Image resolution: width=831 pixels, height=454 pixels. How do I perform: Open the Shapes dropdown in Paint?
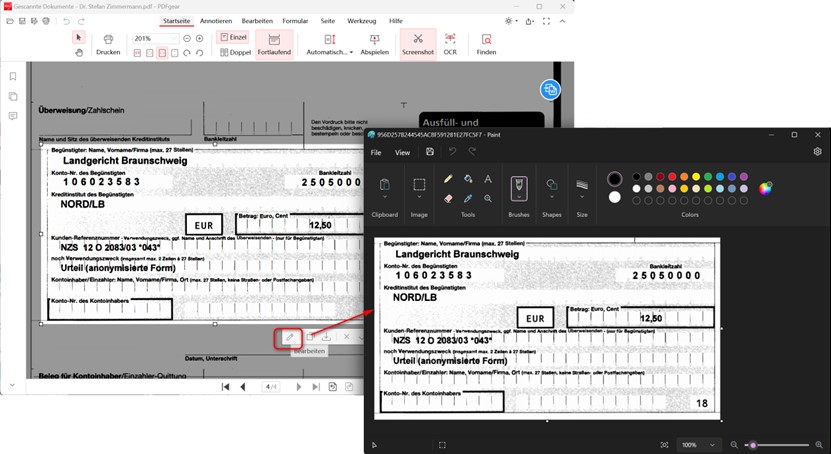click(552, 197)
